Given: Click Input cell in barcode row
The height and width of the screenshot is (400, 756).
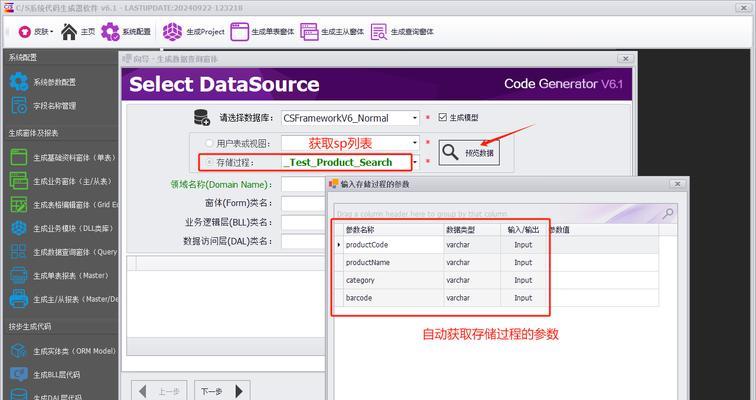Looking at the screenshot, I should [523, 298].
